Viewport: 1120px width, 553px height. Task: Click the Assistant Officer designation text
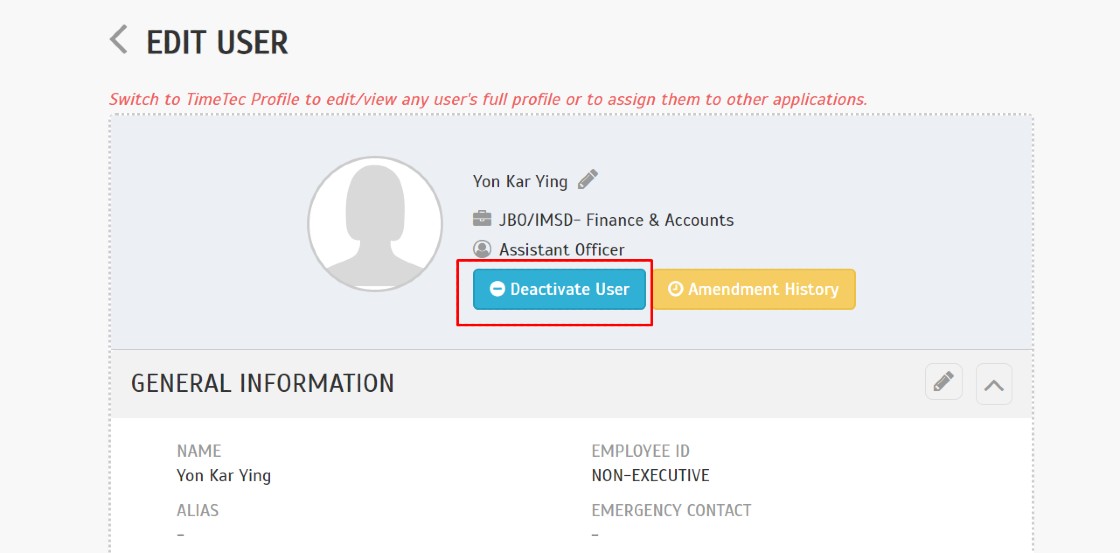[x=561, y=249]
